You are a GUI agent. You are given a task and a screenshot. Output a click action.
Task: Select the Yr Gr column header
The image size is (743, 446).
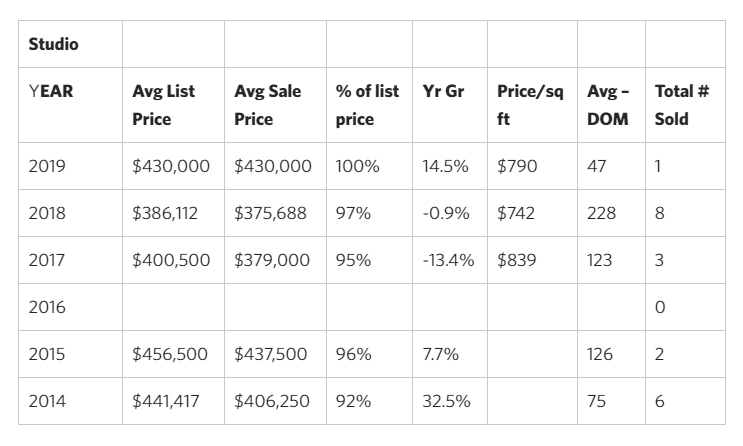443,91
